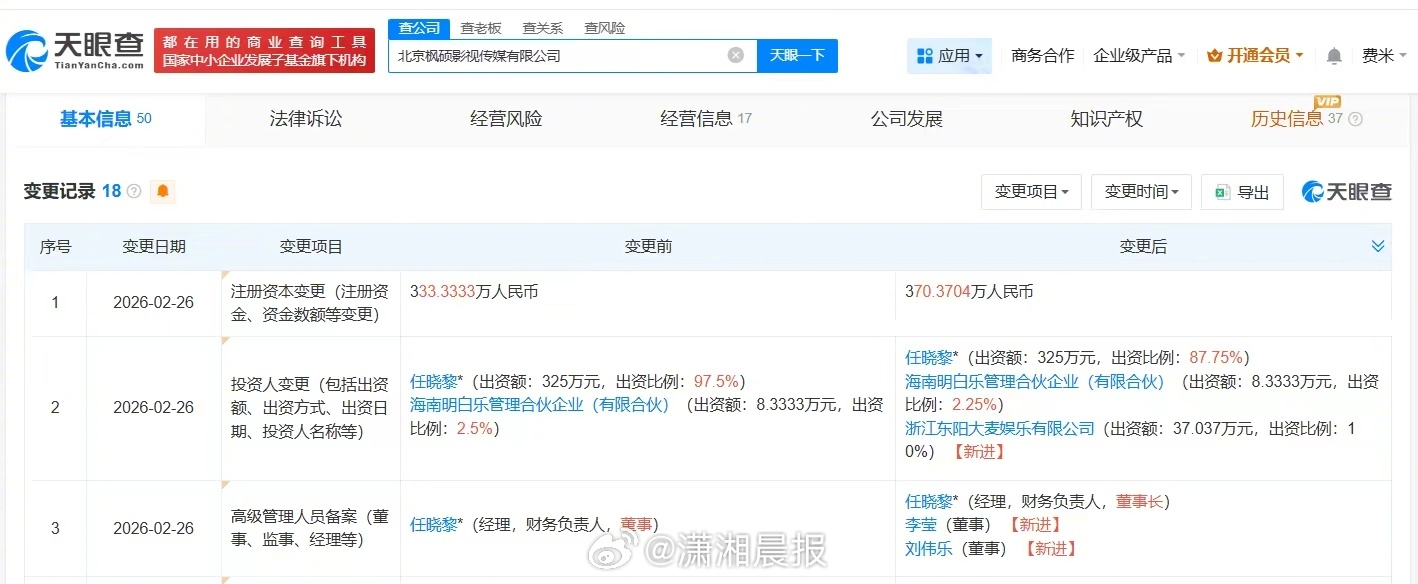Switch to the 经营信息 tab

[706, 119]
